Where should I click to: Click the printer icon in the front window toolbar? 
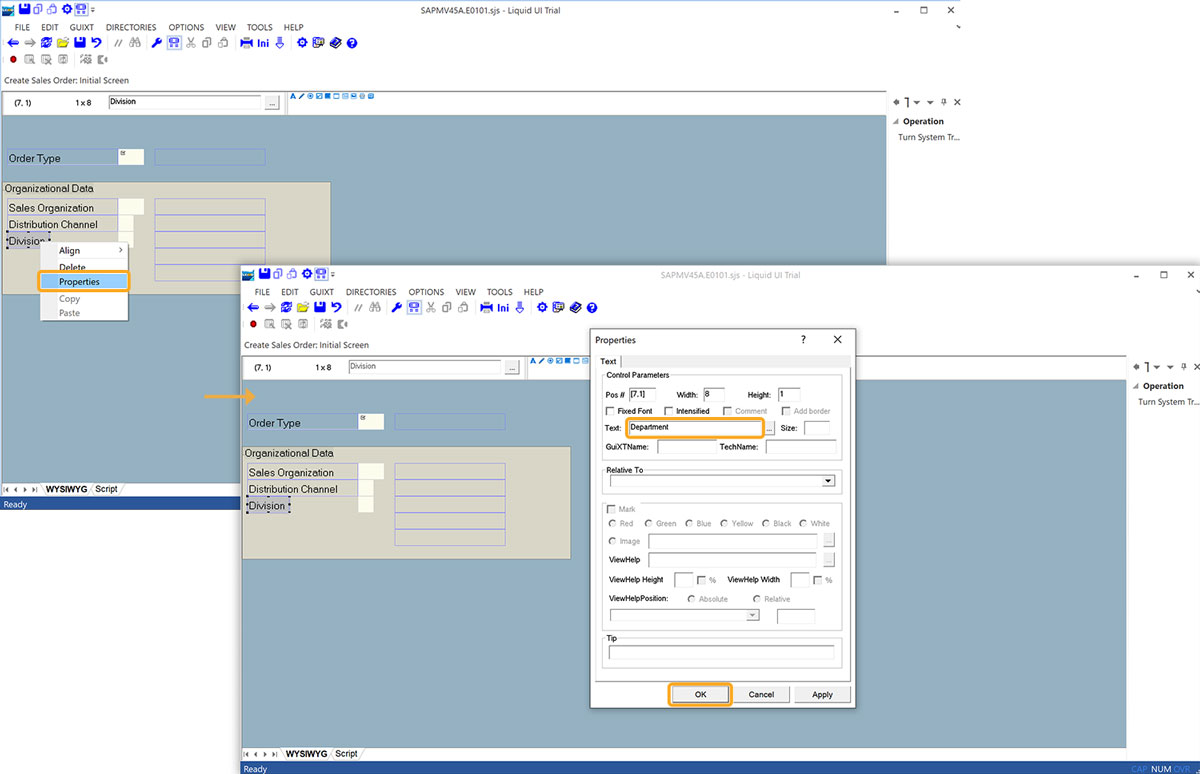click(x=486, y=308)
